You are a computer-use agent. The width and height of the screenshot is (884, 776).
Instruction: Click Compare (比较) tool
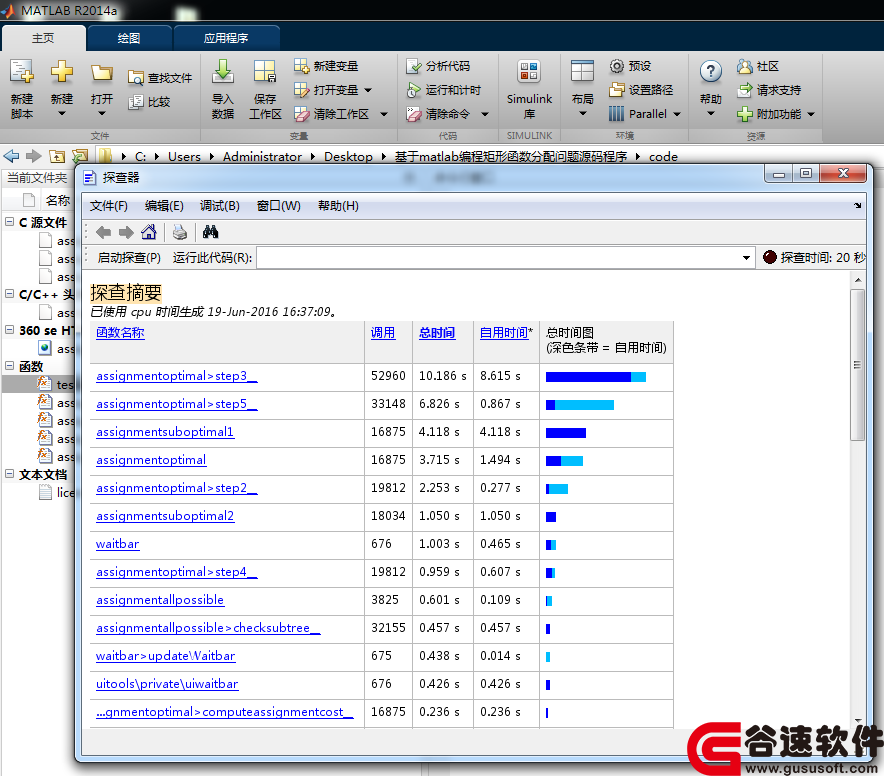[149, 102]
